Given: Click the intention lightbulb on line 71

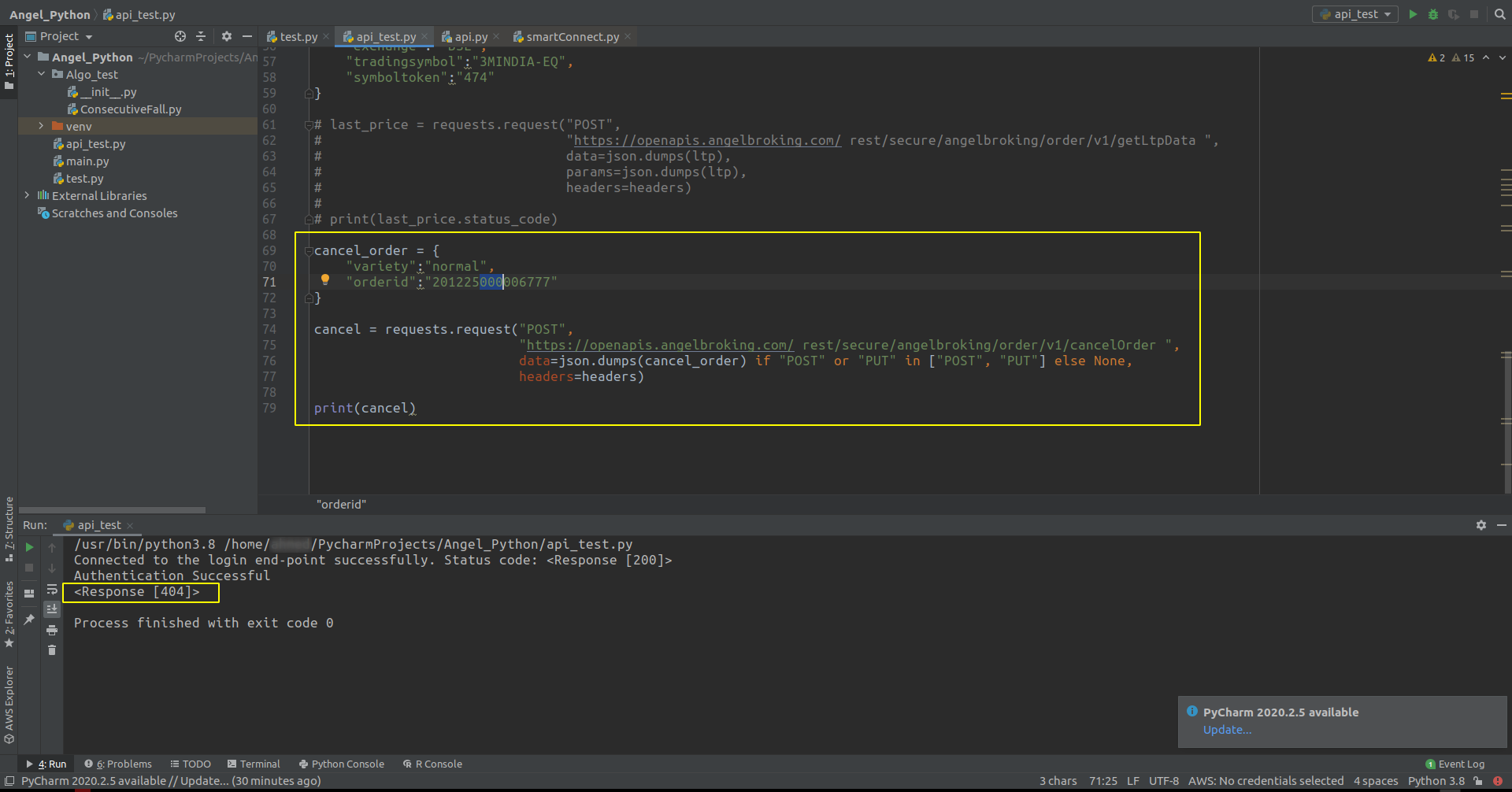Looking at the screenshot, I should (x=325, y=279).
